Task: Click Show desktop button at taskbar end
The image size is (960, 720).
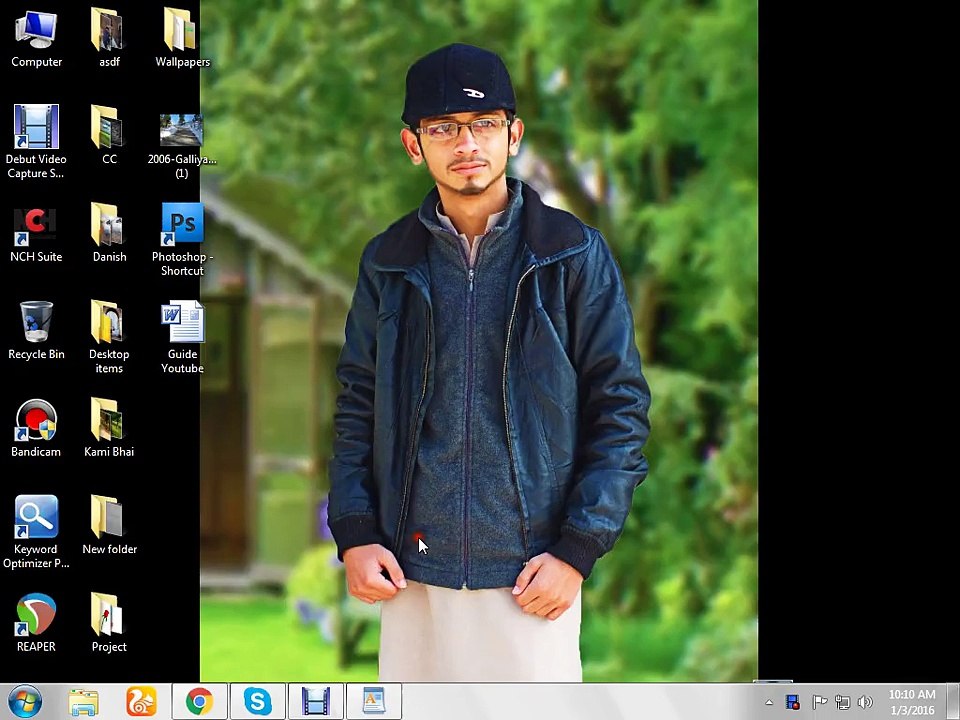Action: click(954, 702)
